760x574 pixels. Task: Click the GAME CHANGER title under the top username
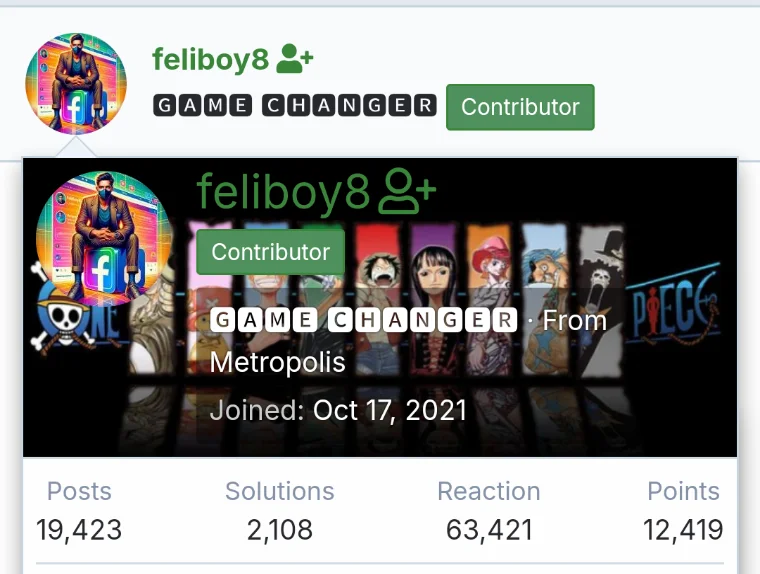pyautogui.click(x=295, y=105)
